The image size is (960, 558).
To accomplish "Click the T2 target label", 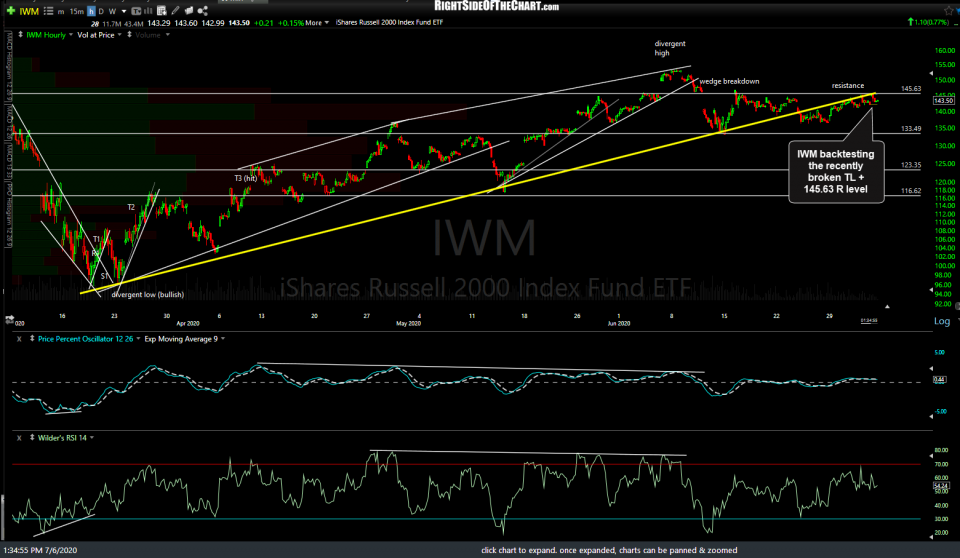I will (x=131, y=208).
